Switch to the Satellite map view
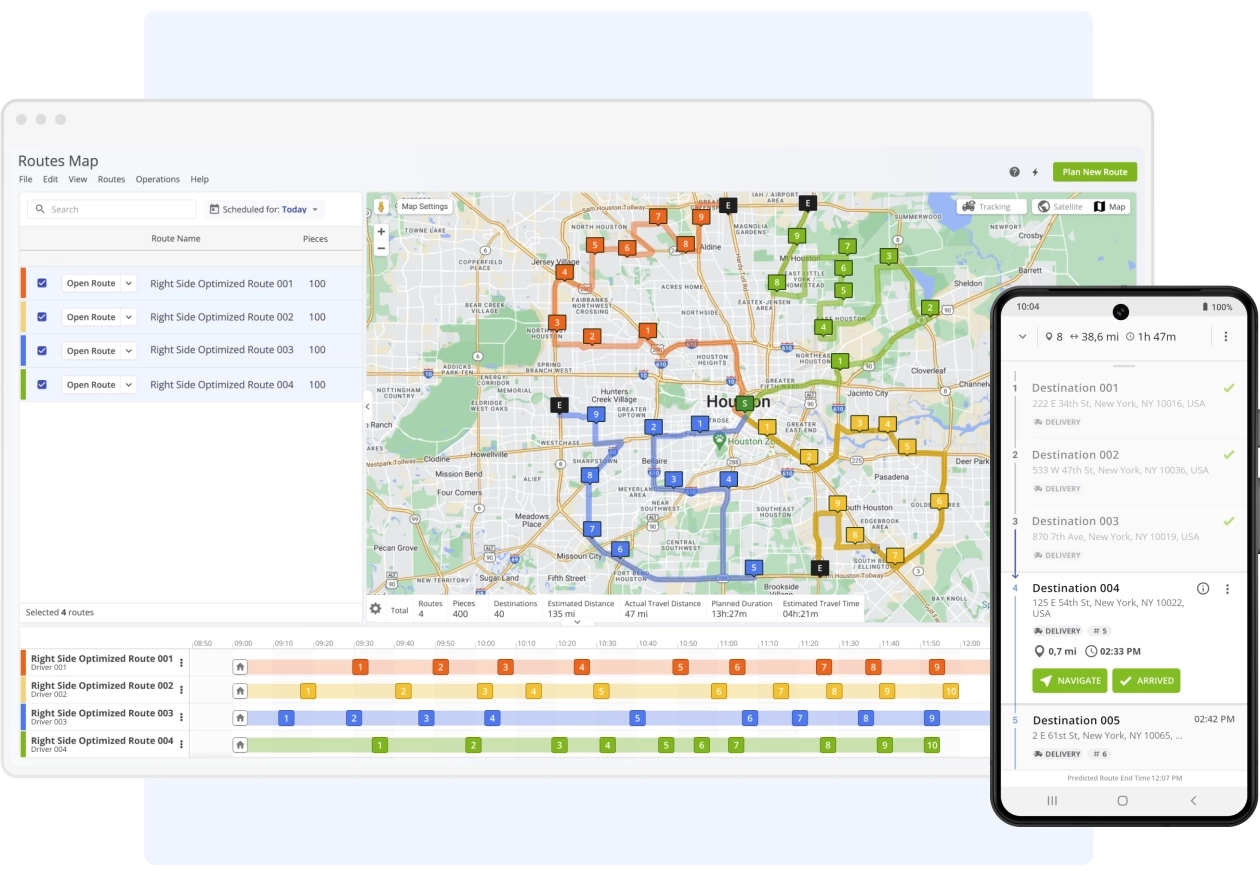Viewport: 1260px width, 871px height. [x=1059, y=207]
